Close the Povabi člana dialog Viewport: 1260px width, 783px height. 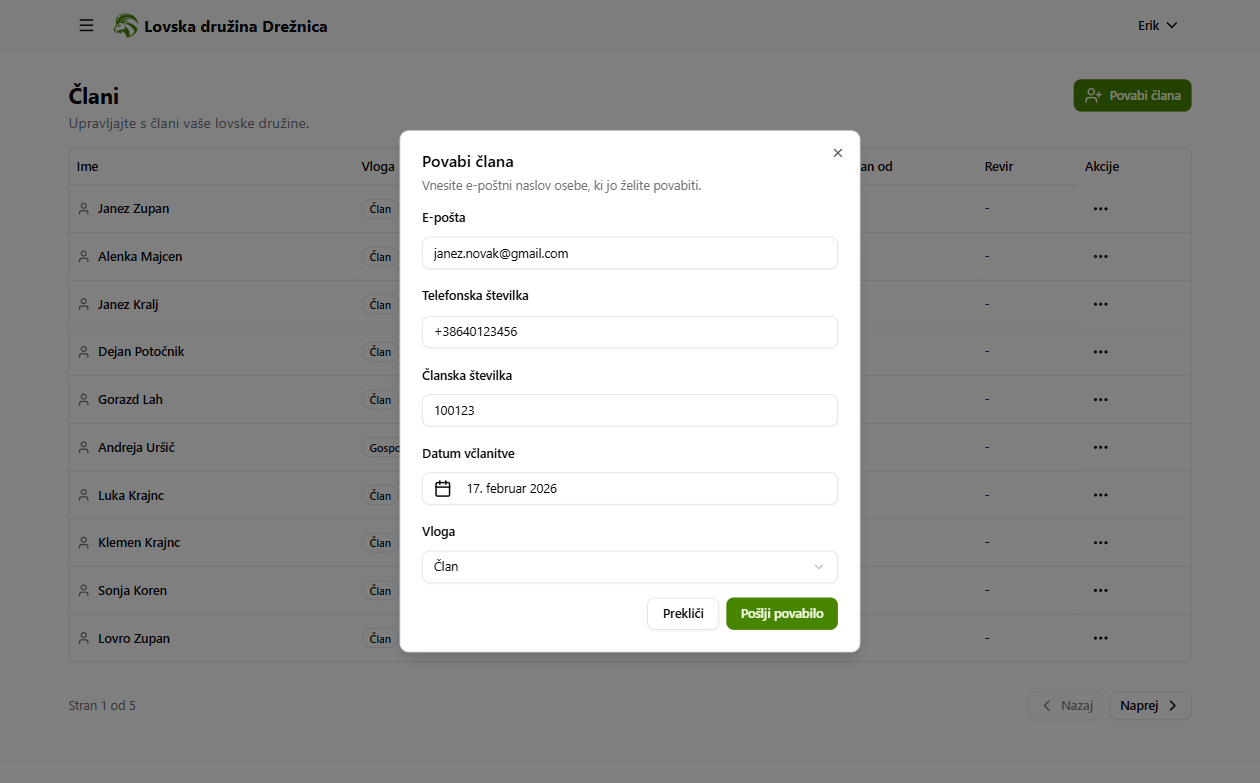click(838, 153)
